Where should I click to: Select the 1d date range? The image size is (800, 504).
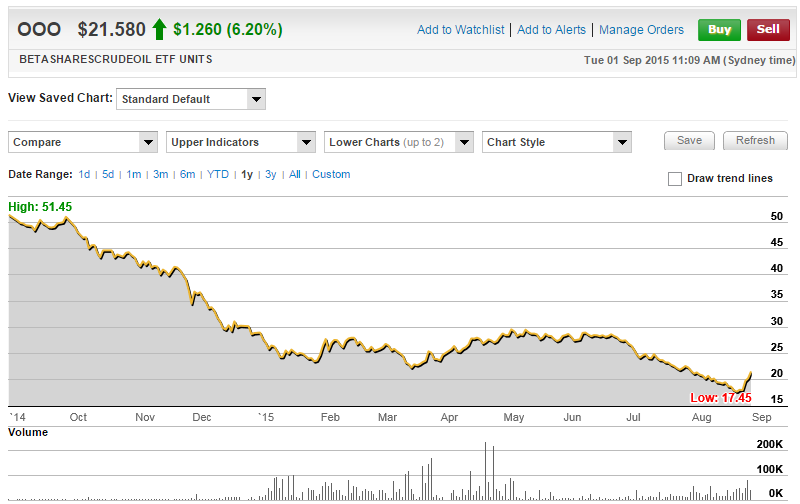(84, 174)
